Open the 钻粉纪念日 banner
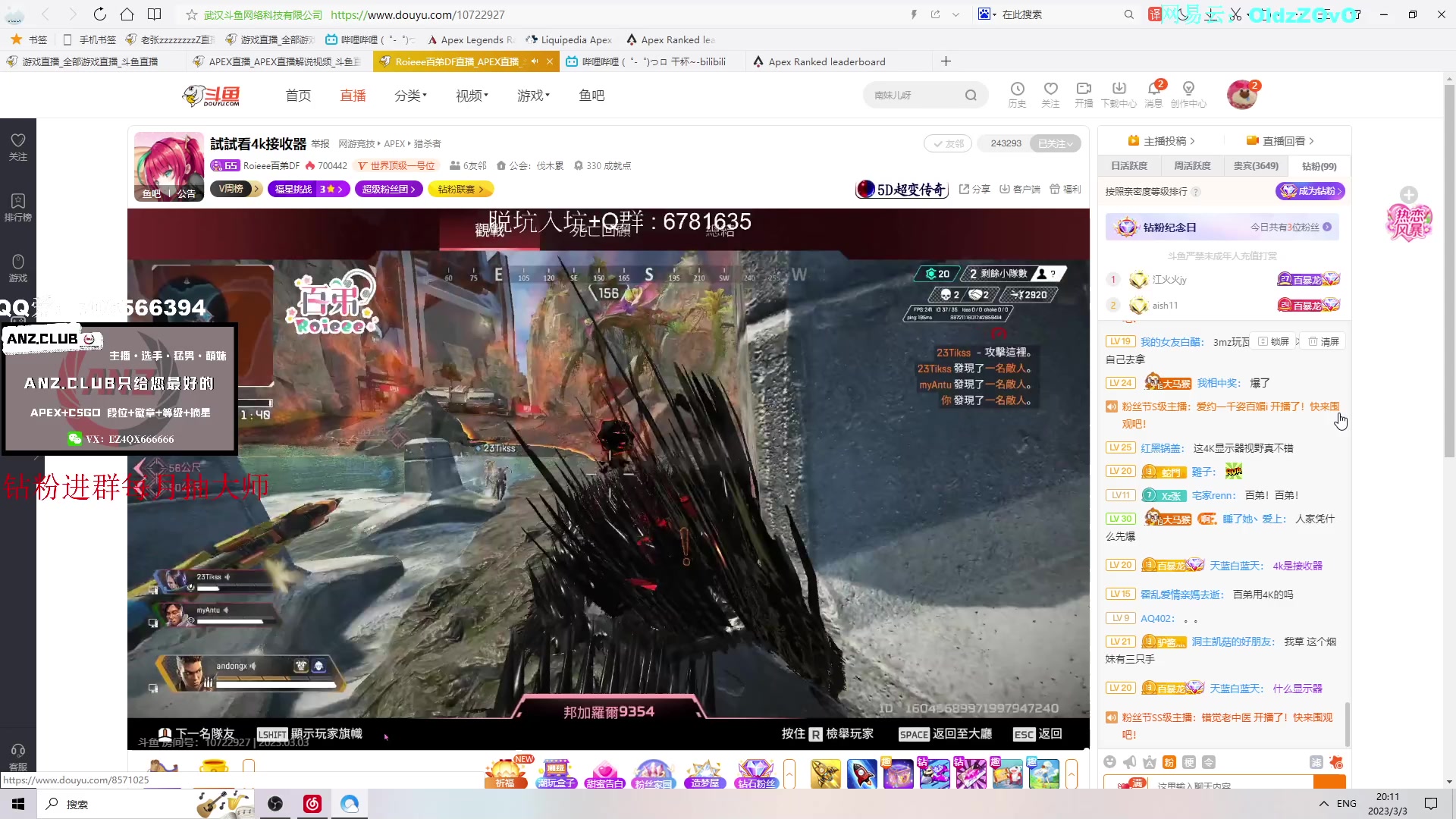Screen dimensions: 1456x819 pyautogui.click(x=1222, y=227)
